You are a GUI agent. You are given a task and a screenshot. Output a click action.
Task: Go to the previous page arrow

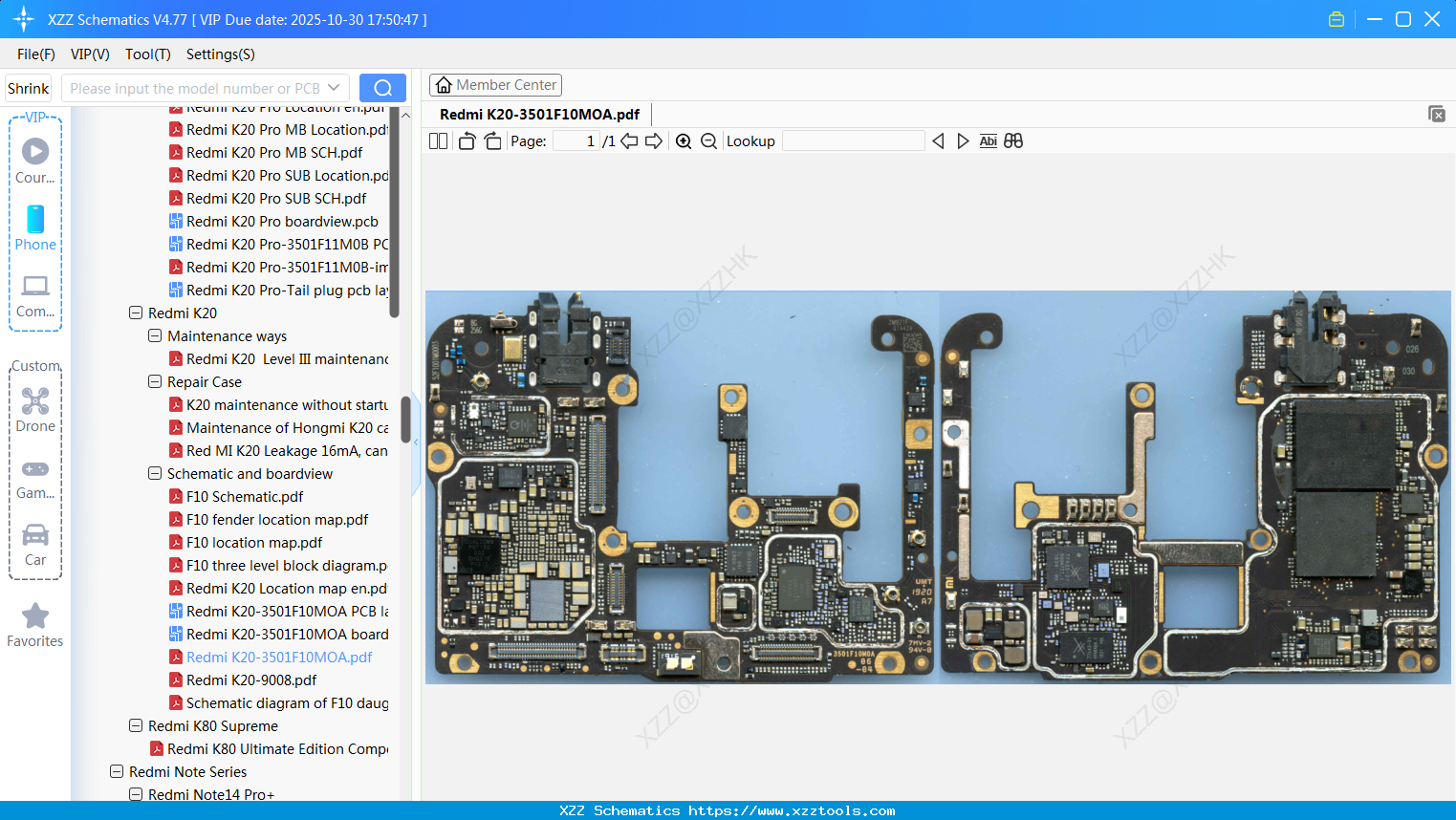pos(629,141)
